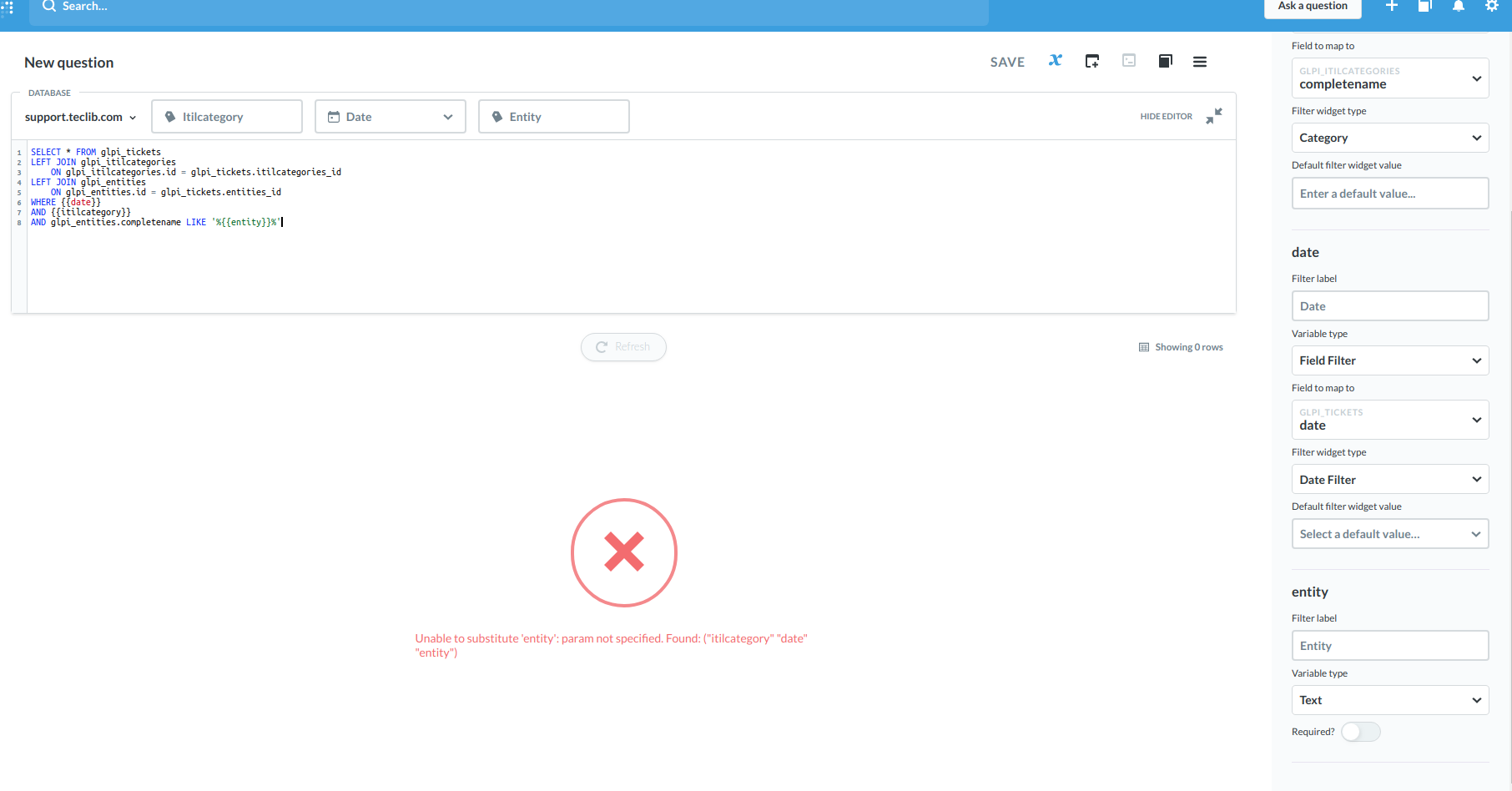Open the Category filter widget type dropdown

click(x=1389, y=137)
